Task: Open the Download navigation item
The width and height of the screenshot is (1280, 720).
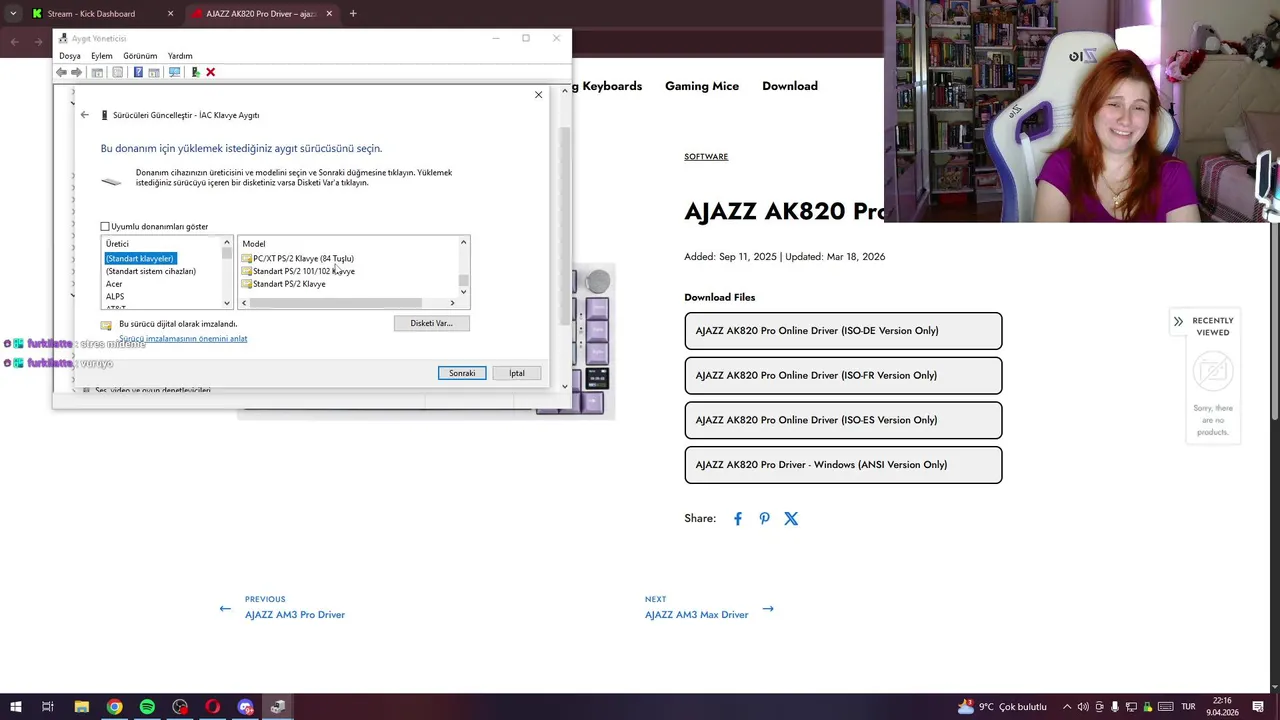Action: [x=790, y=86]
